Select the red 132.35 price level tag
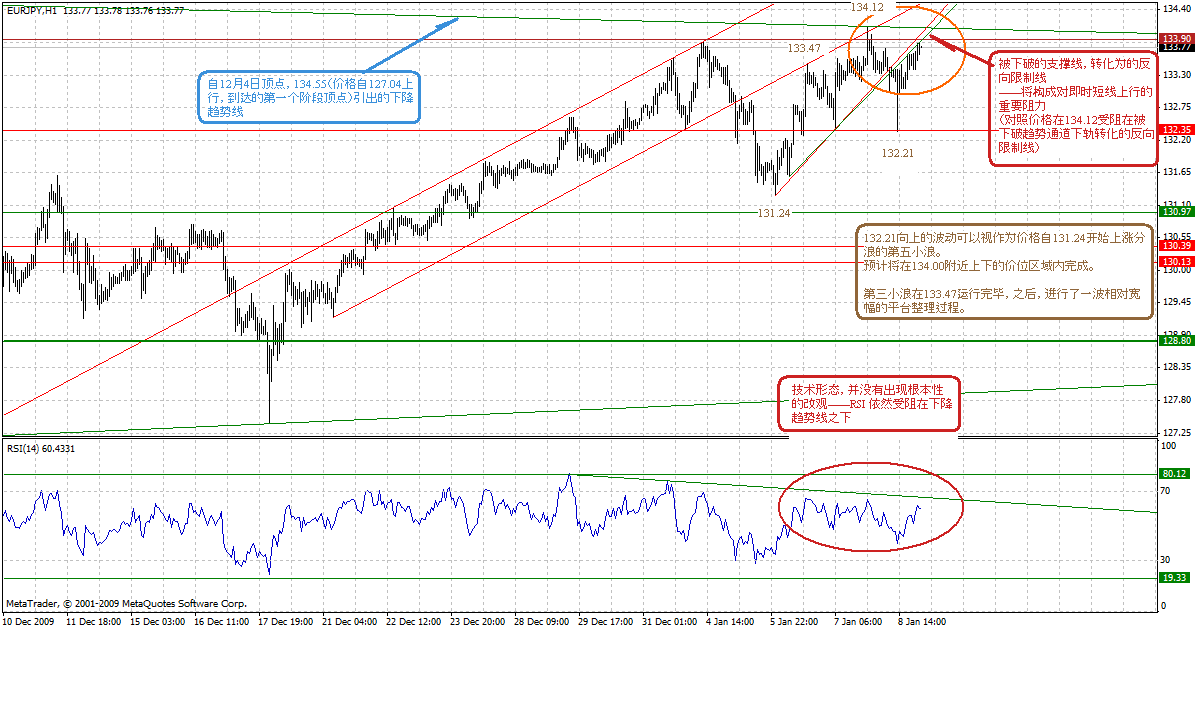The width and height of the screenshot is (1195, 703). (x=1176, y=130)
